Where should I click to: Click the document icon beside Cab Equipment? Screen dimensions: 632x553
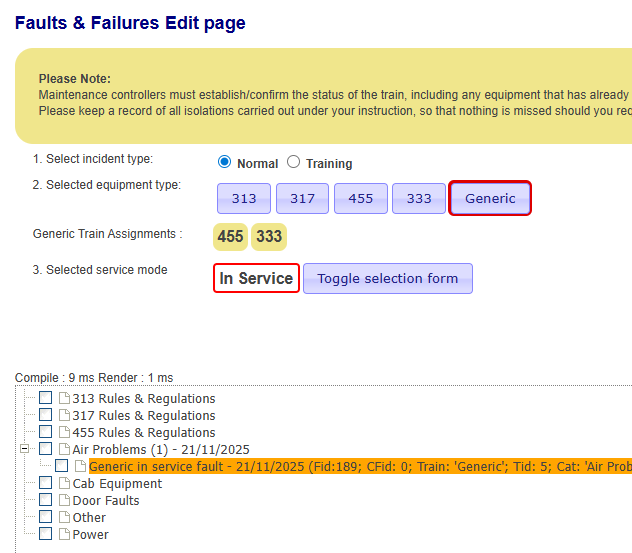tap(64, 484)
